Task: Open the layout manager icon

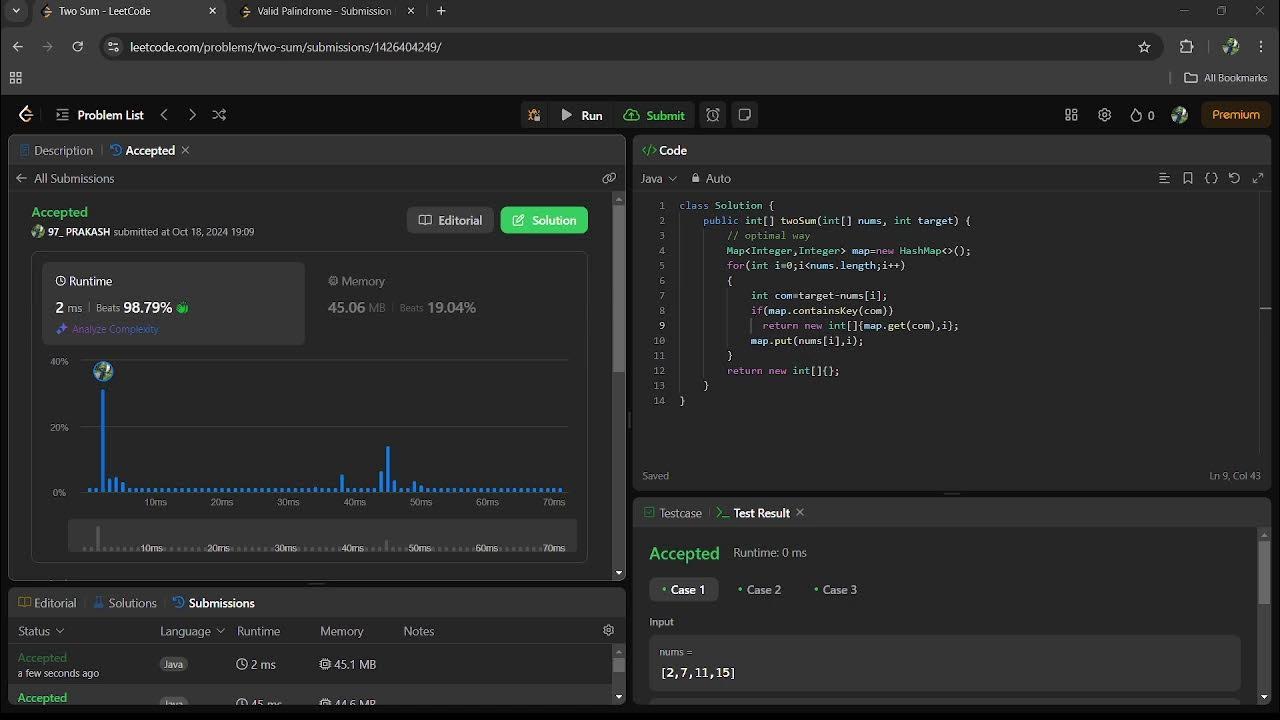Action: tap(1071, 115)
